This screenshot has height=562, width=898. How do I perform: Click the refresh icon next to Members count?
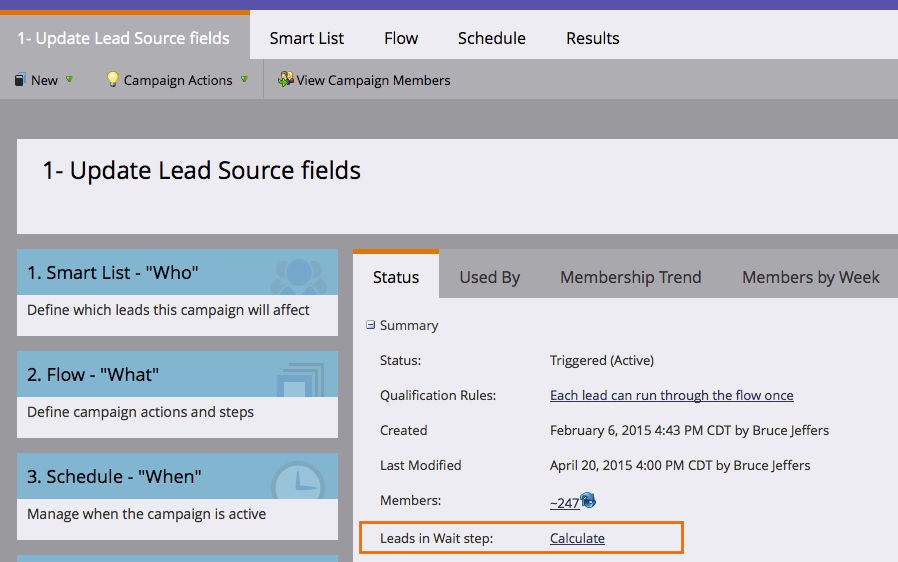588,500
